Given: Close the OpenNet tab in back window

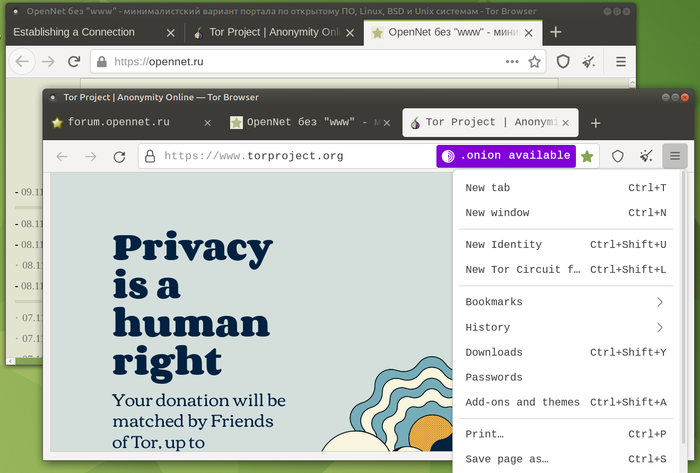Looking at the screenshot, I should [x=529, y=33].
